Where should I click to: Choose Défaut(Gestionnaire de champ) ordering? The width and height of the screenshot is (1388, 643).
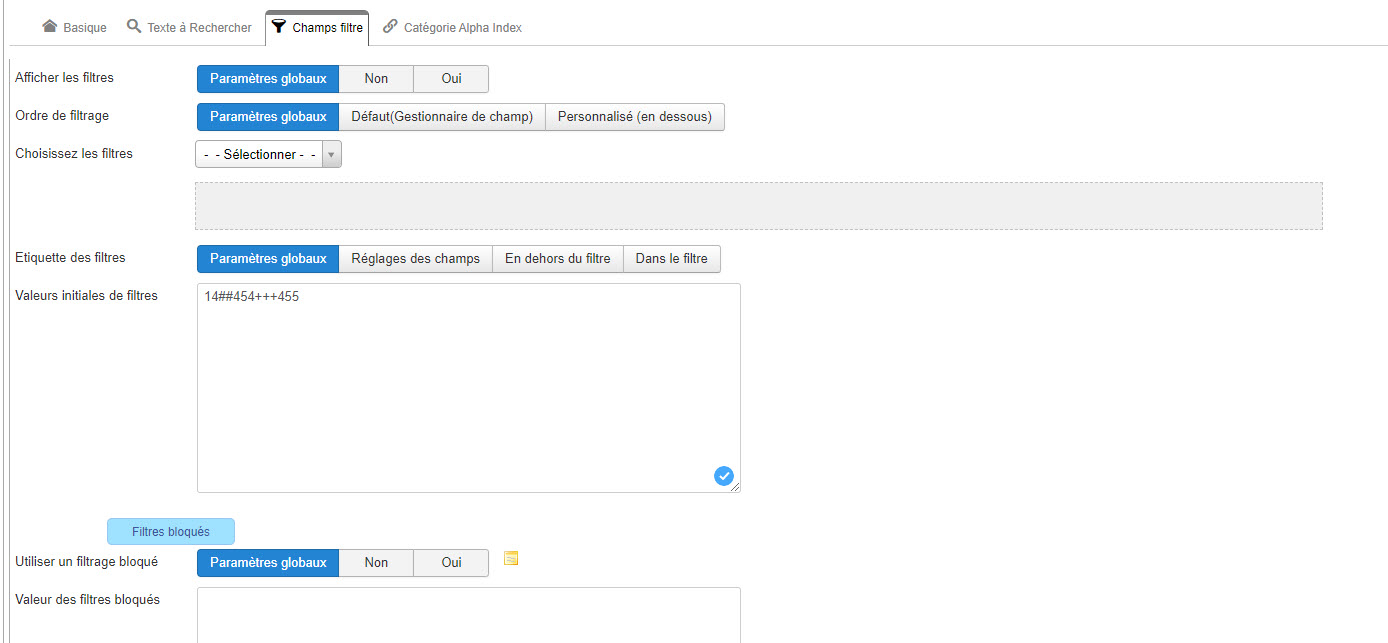tap(442, 117)
